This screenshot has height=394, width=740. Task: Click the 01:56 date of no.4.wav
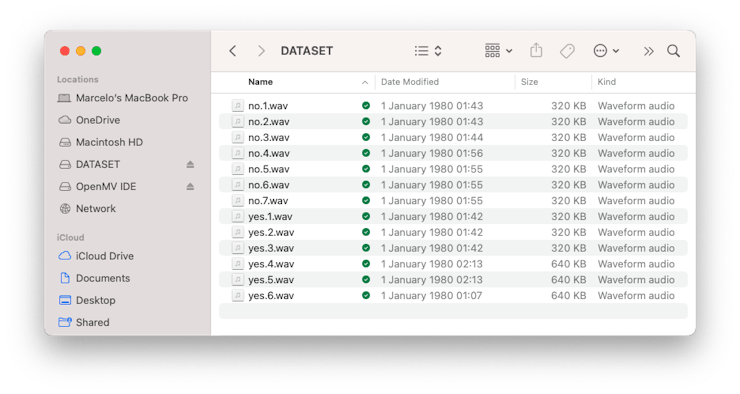[x=432, y=153]
